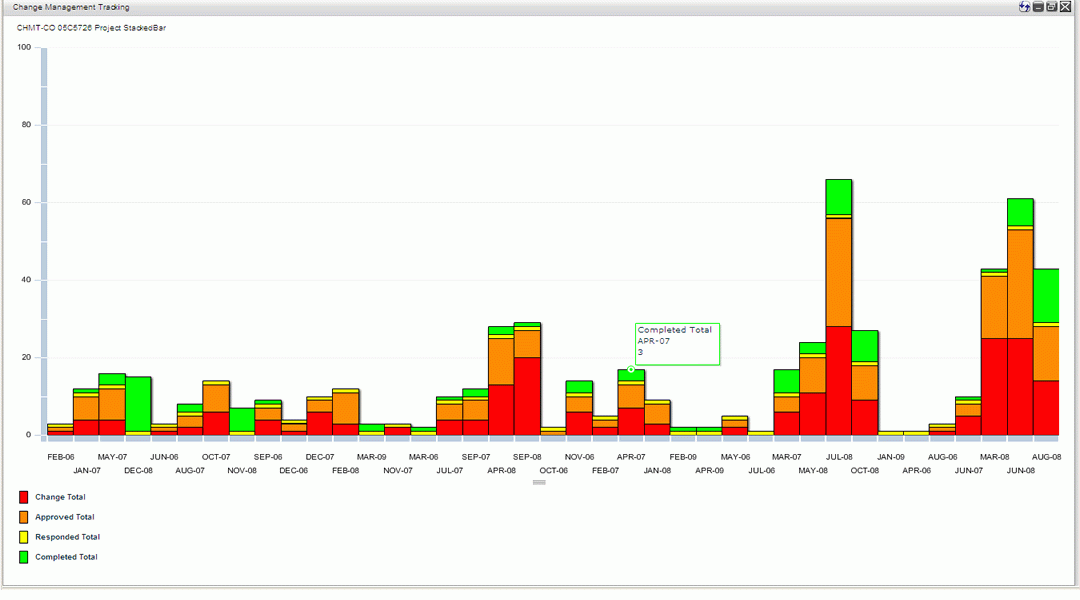Screen dimensions: 1080x600
Task: Select the Change Total legend label
Action: click(x=60, y=497)
